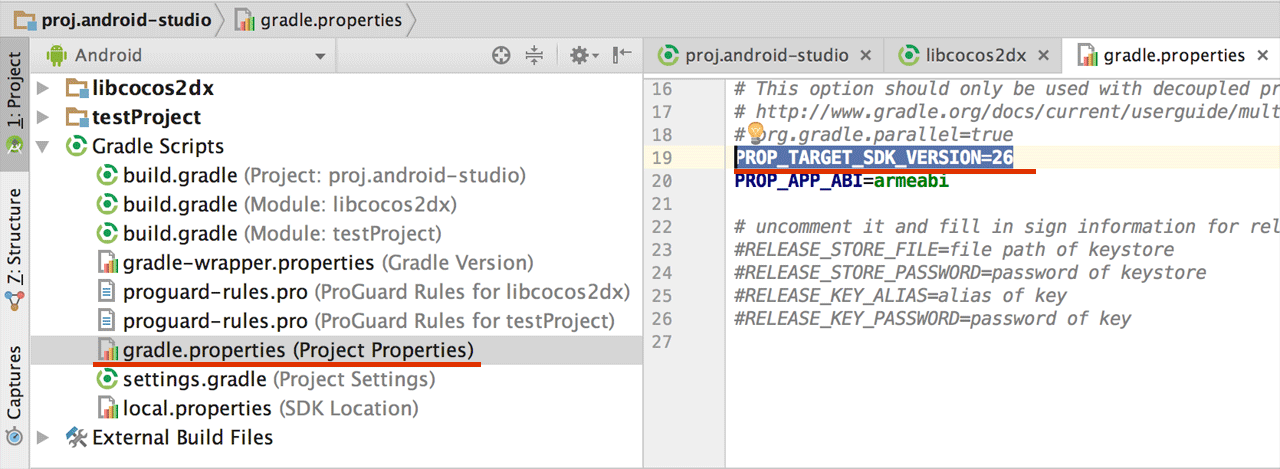Collapse the Gradle Scripts node
Image resolution: width=1280 pixels, height=469 pixels.
point(43,146)
